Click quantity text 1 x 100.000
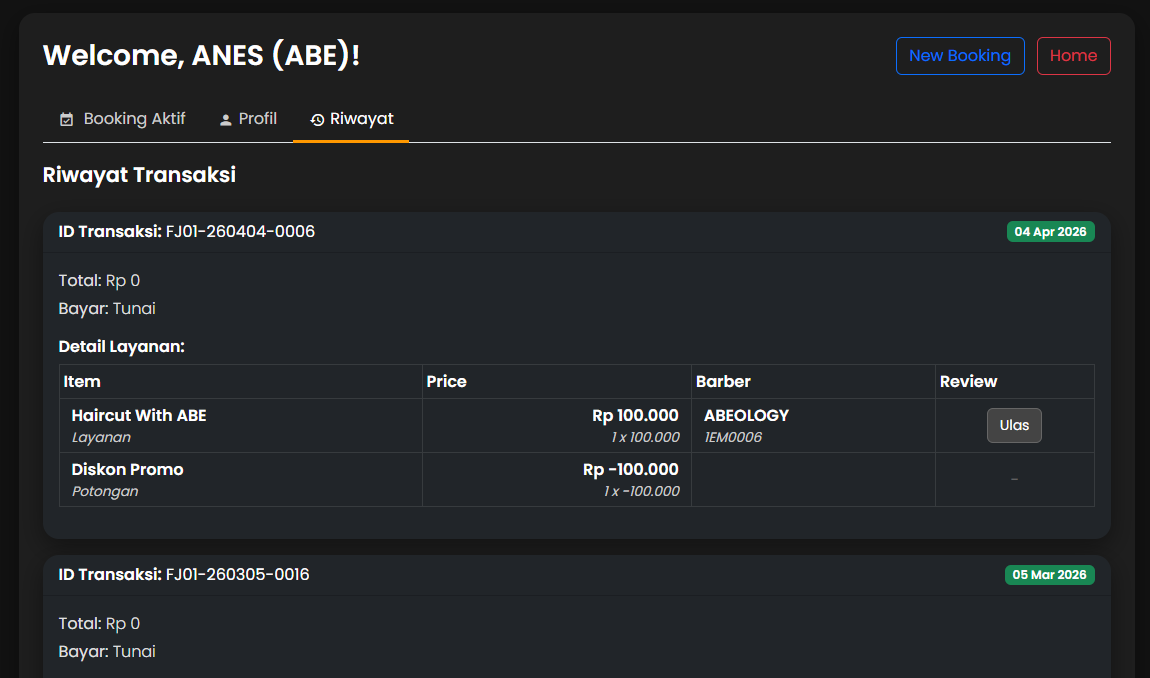Viewport: 1150px width, 678px height. [x=645, y=437]
